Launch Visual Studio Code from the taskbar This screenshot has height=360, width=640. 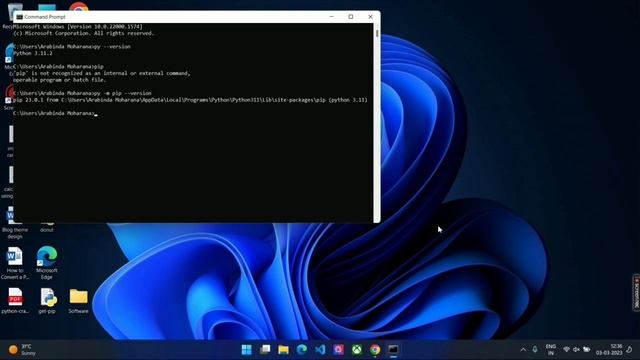point(320,350)
